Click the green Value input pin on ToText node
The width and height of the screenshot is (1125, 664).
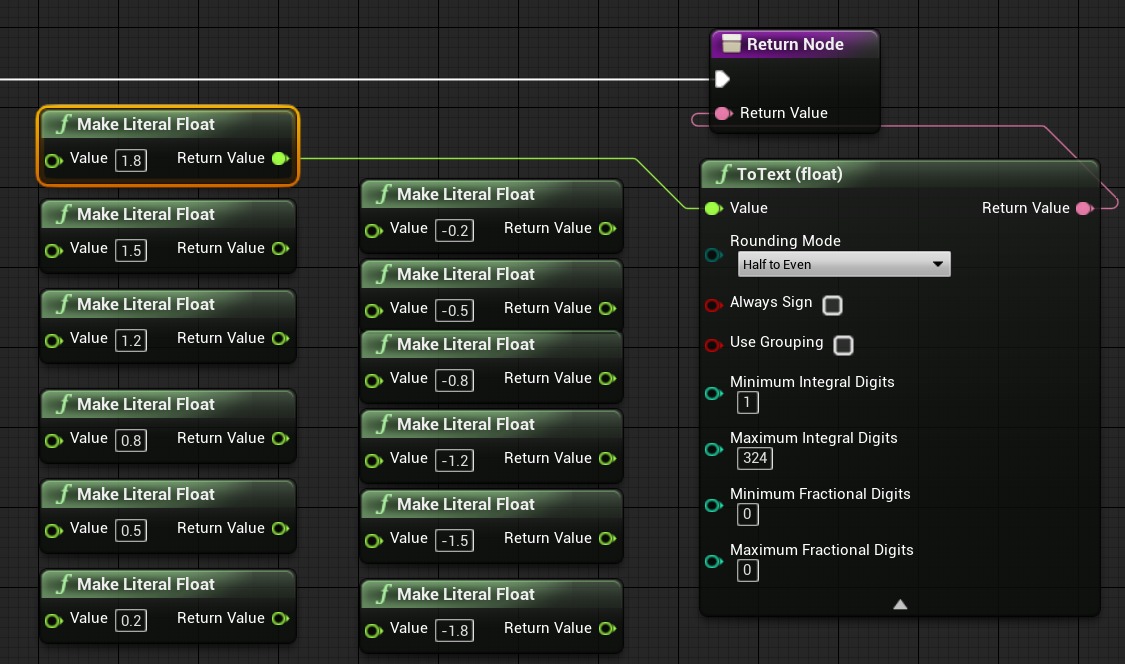(x=713, y=208)
